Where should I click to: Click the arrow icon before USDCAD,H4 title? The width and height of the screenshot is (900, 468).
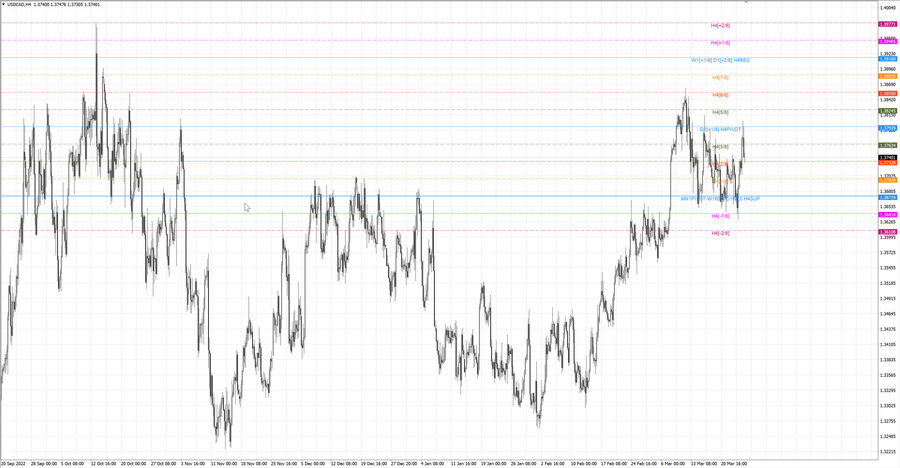pos(3,5)
